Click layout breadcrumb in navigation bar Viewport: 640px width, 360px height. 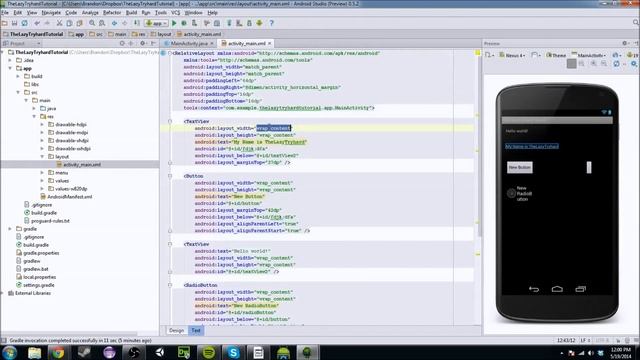coord(161,34)
